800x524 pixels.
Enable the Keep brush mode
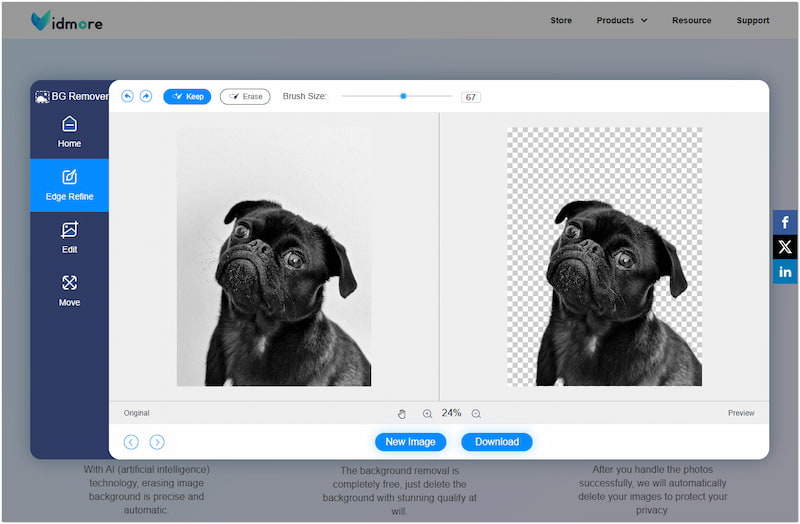point(187,97)
